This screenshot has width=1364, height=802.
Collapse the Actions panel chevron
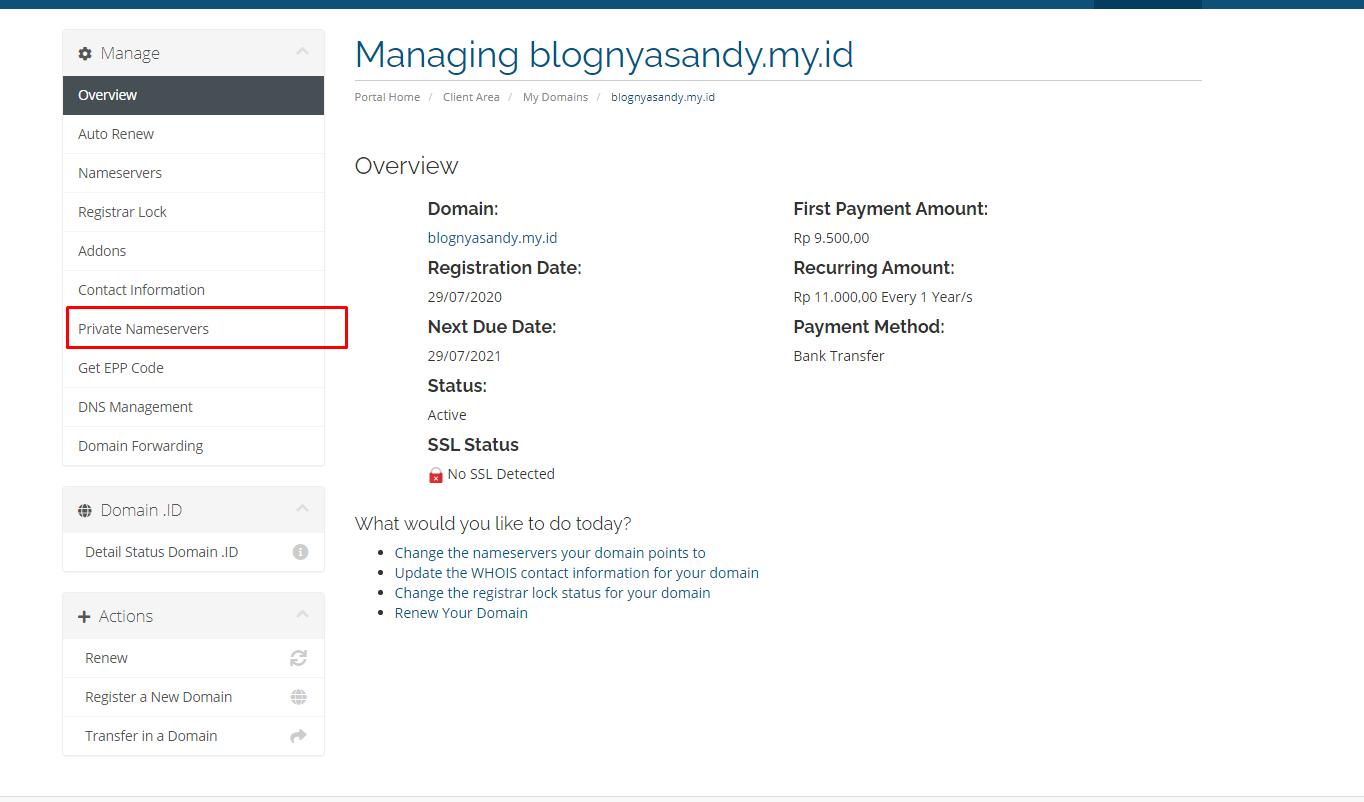(303, 615)
